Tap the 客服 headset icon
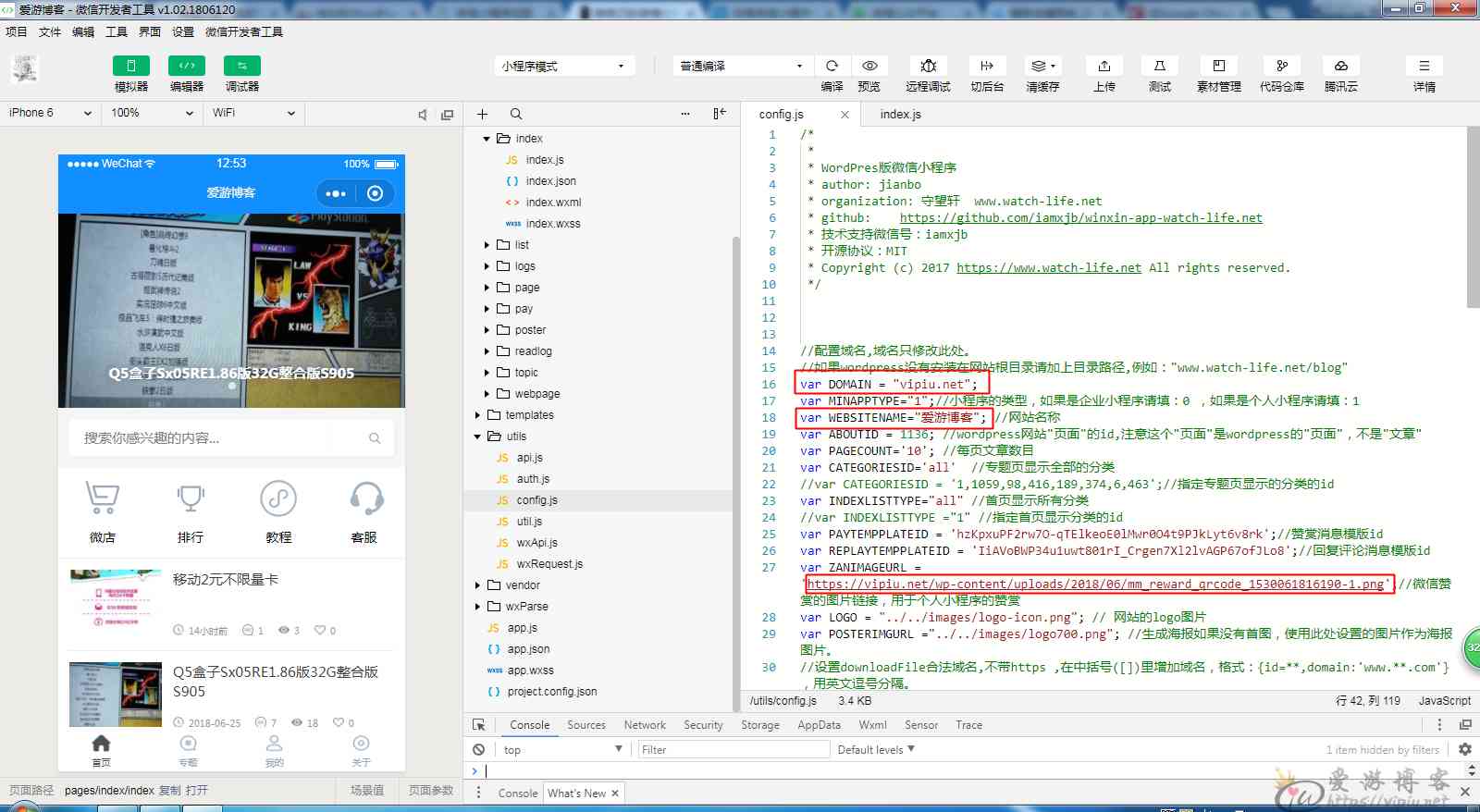Image resolution: width=1480 pixels, height=812 pixels. click(x=367, y=498)
